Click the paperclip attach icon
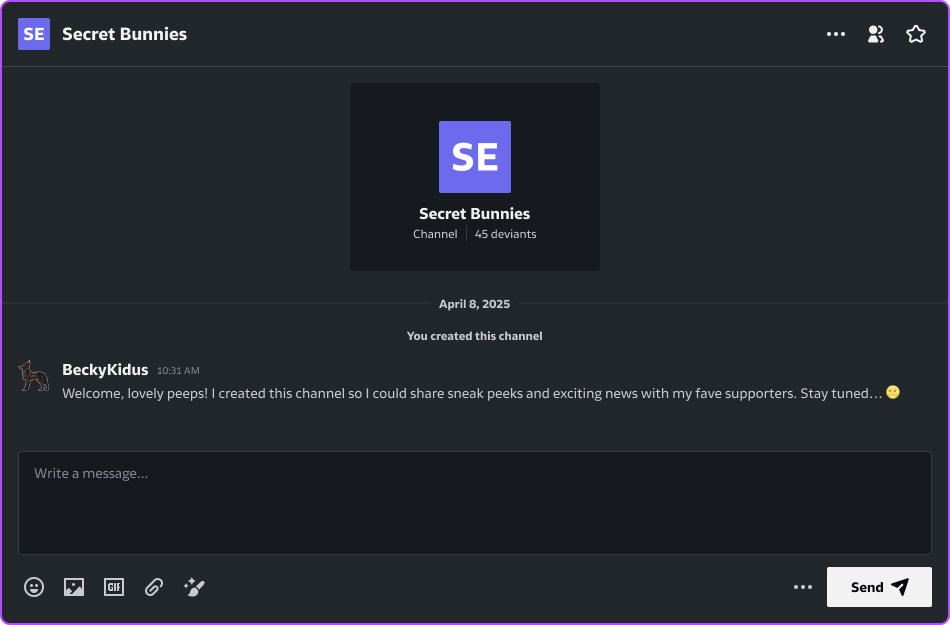This screenshot has width=950, height=625. coord(154,587)
